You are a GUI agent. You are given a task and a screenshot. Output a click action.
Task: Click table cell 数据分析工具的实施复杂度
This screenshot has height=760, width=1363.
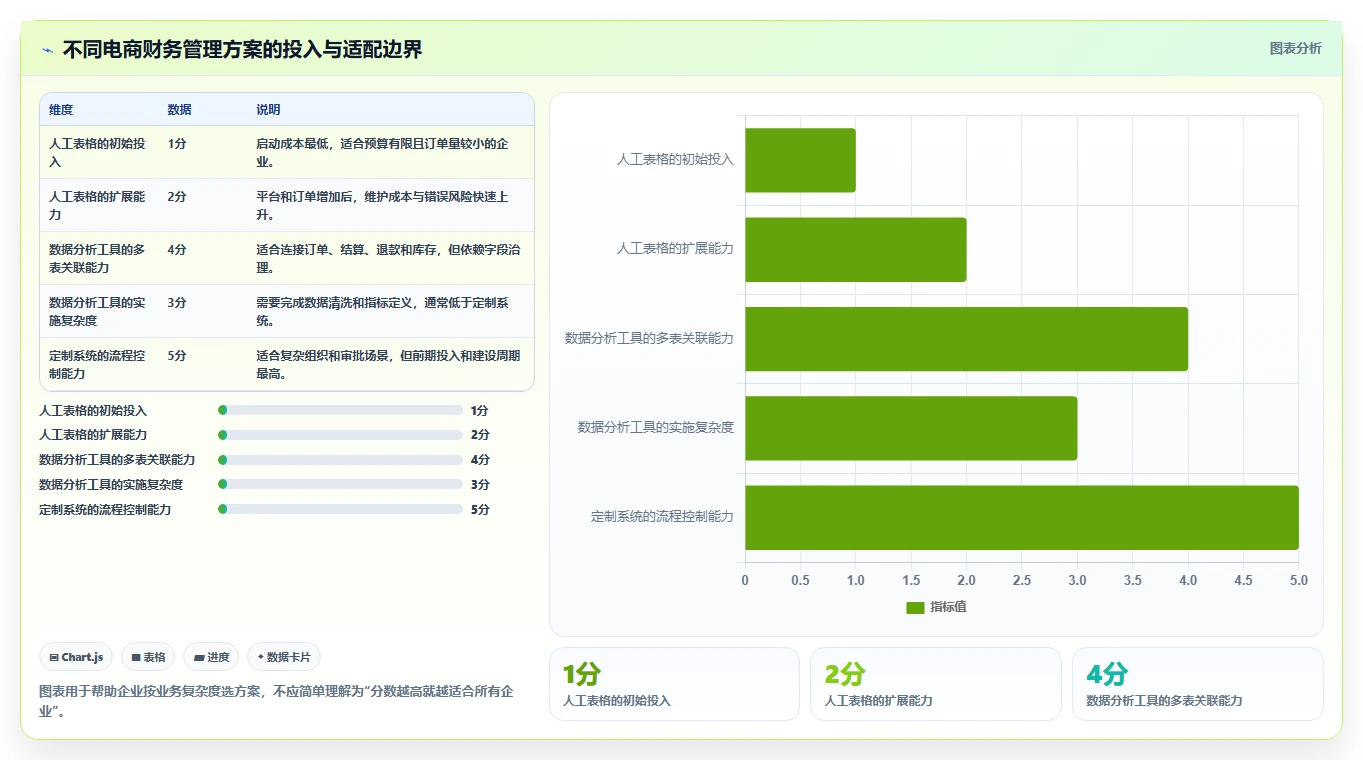click(x=97, y=312)
